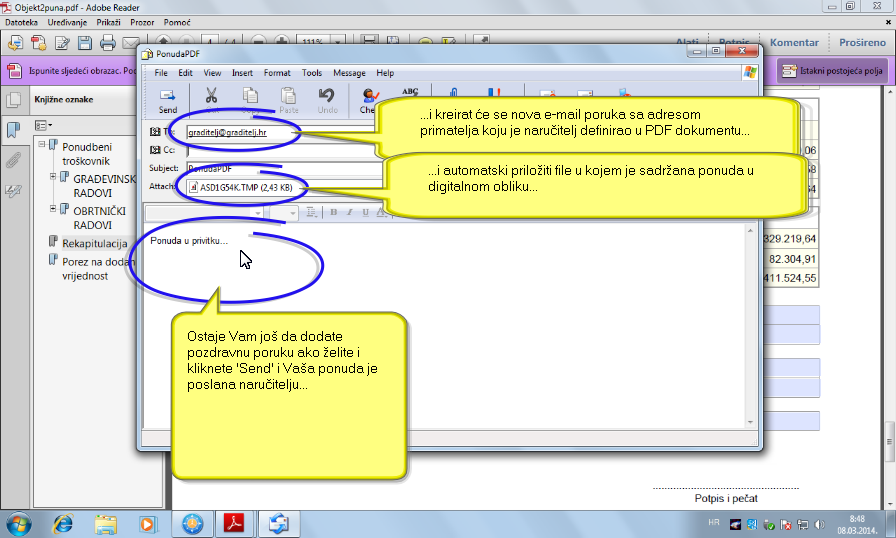Click the volume speaker icon in tray
Image resolution: width=896 pixels, height=538 pixels.
819,524
